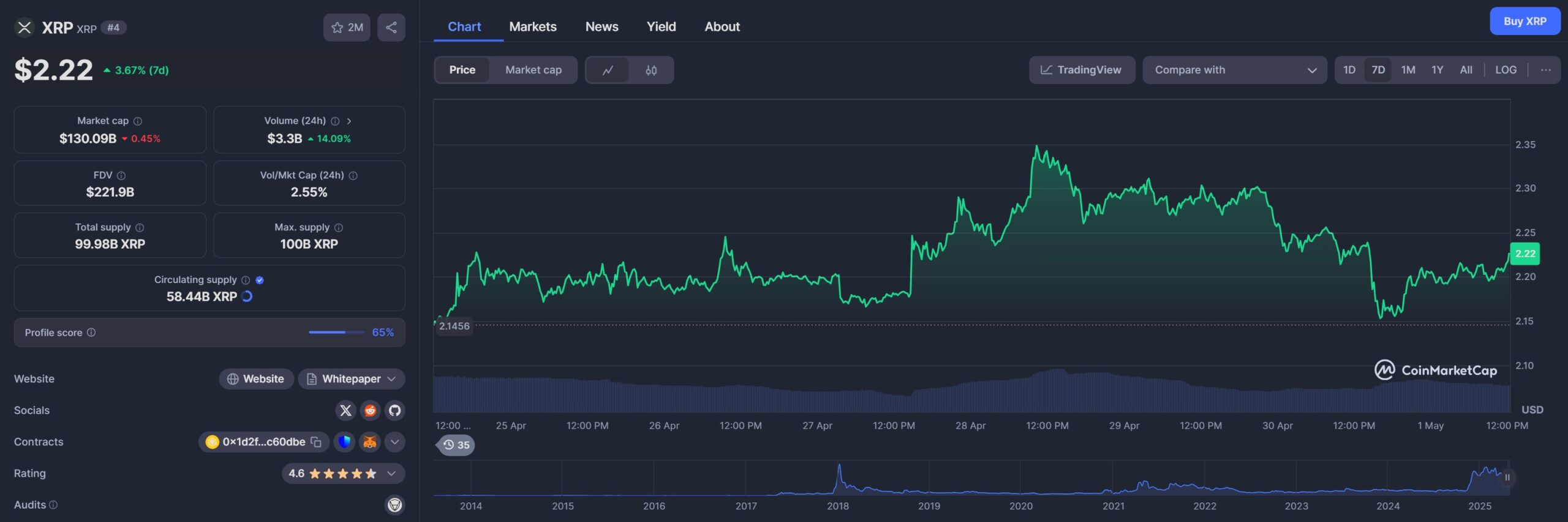Click the share icon button

[391, 28]
